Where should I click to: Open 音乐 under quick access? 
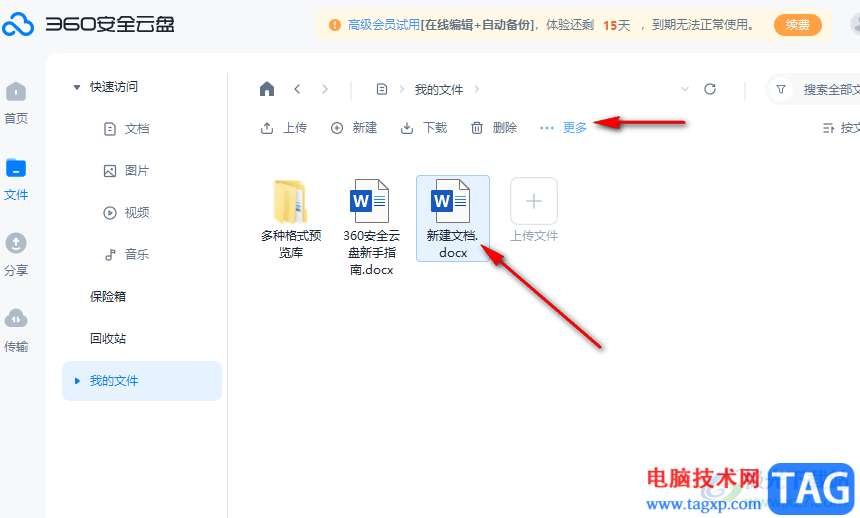click(127, 255)
